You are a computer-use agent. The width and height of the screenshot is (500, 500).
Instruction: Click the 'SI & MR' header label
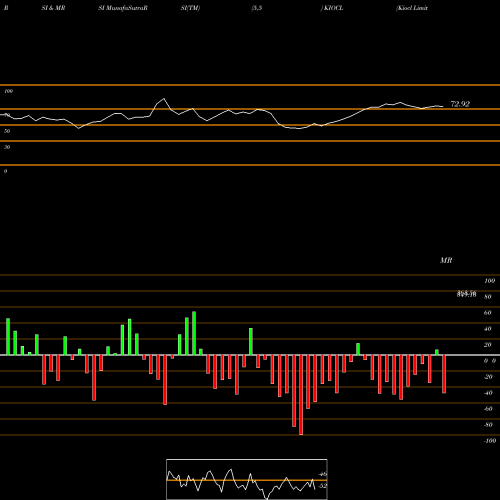[53, 8]
